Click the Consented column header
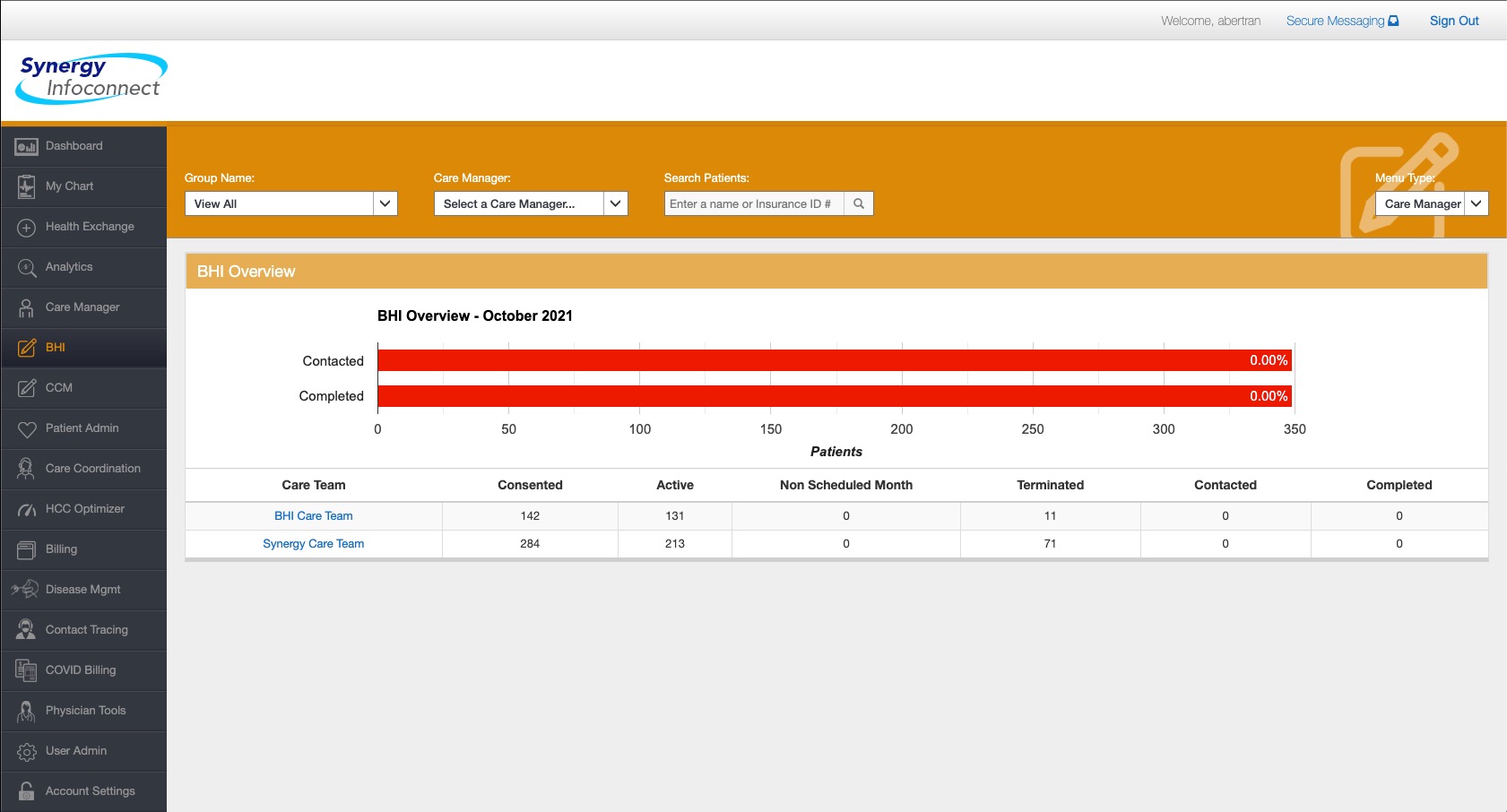1507x812 pixels. coord(531,485)
